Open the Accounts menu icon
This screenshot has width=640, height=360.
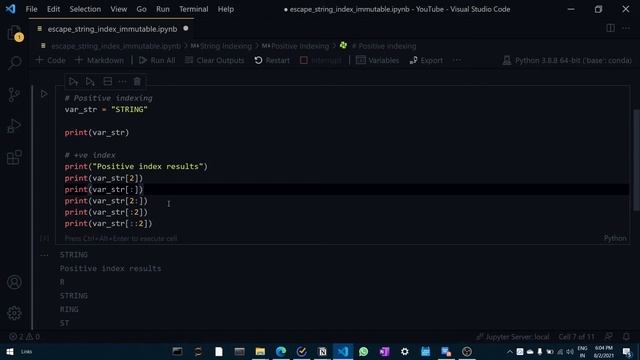coord(14,282)
